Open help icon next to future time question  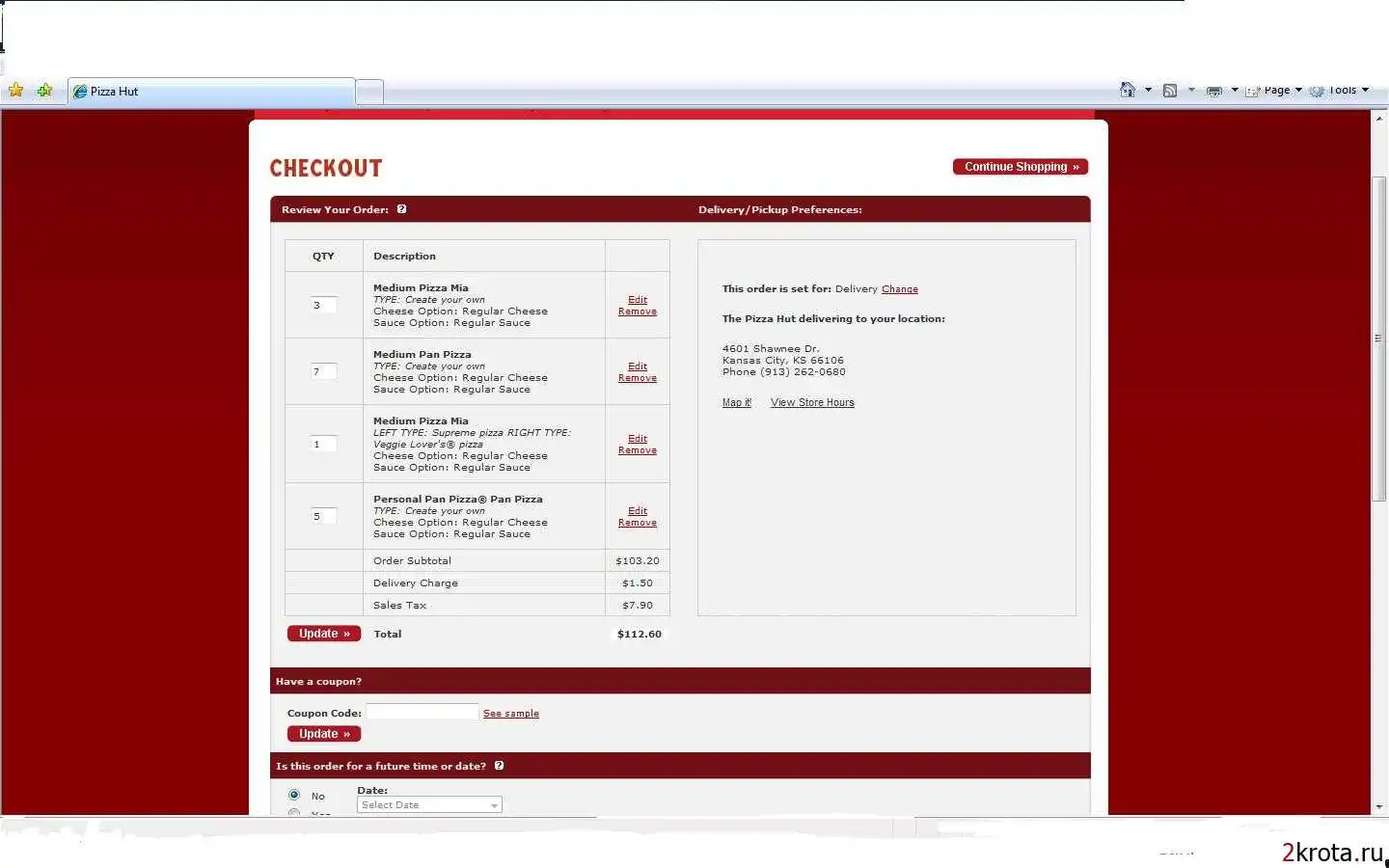499,766
